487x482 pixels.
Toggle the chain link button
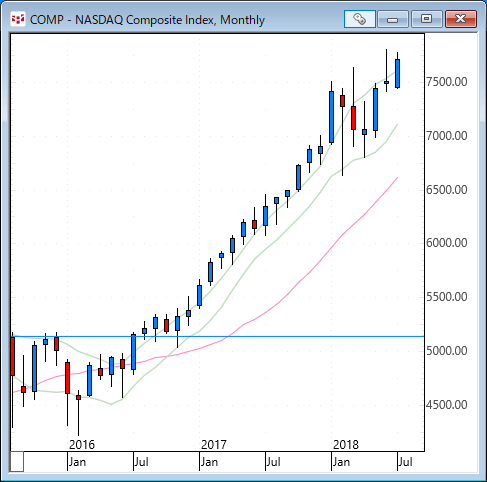point(360,19)
